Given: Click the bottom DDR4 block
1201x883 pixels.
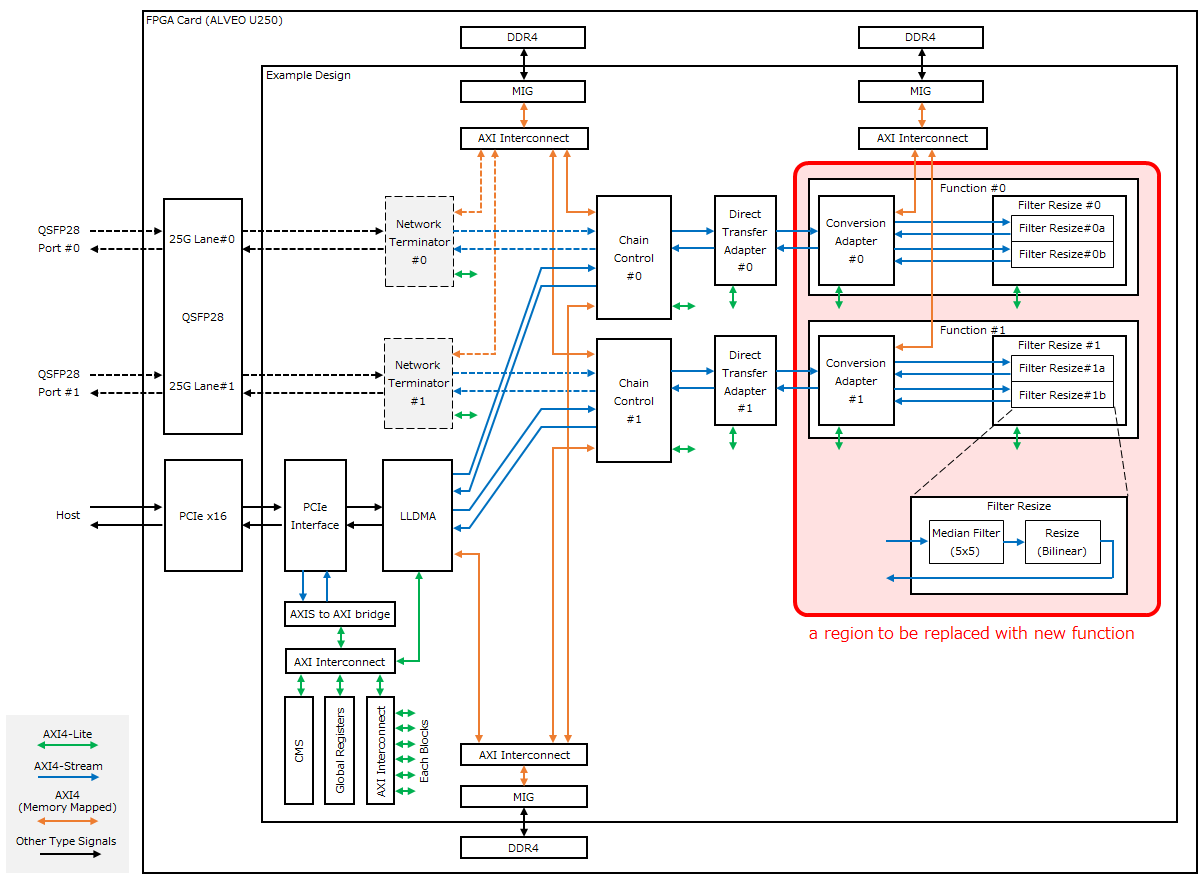Looking at the screenshot, I should (x=523, y=847).
